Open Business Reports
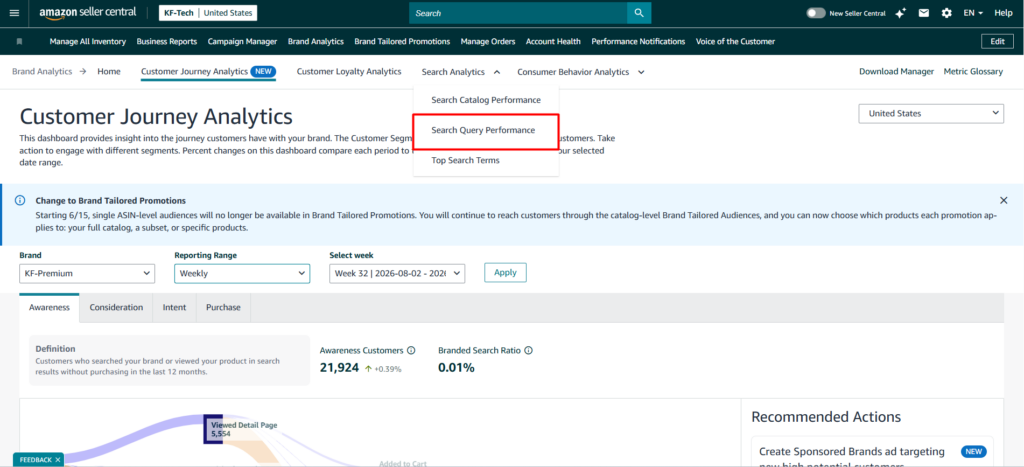 pyautogui.click(x=167, y=41)
